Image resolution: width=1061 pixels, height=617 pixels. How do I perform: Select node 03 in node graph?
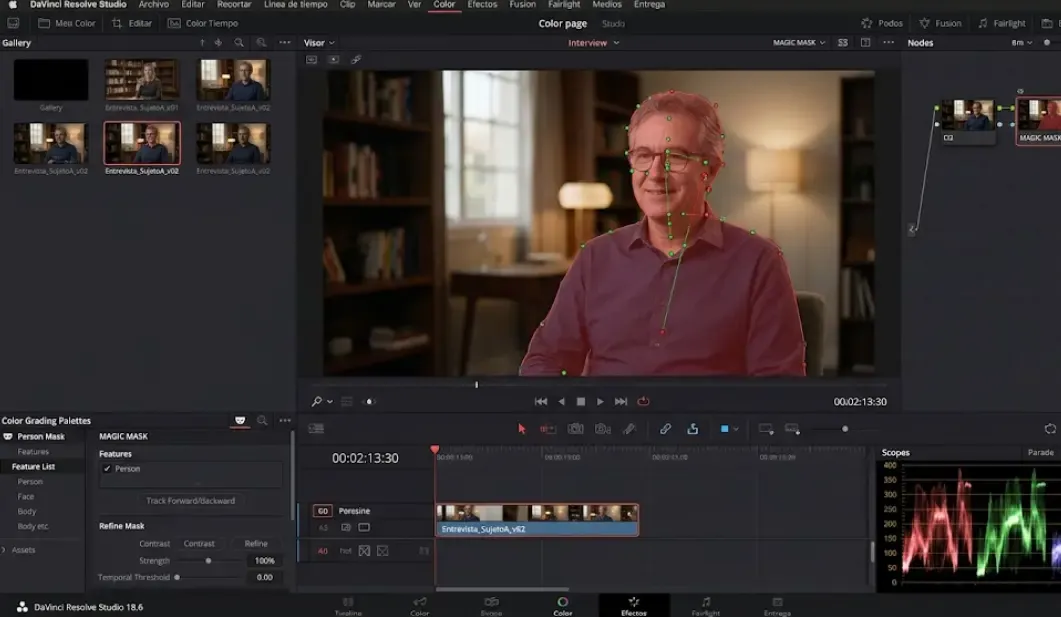click(968, 121)
